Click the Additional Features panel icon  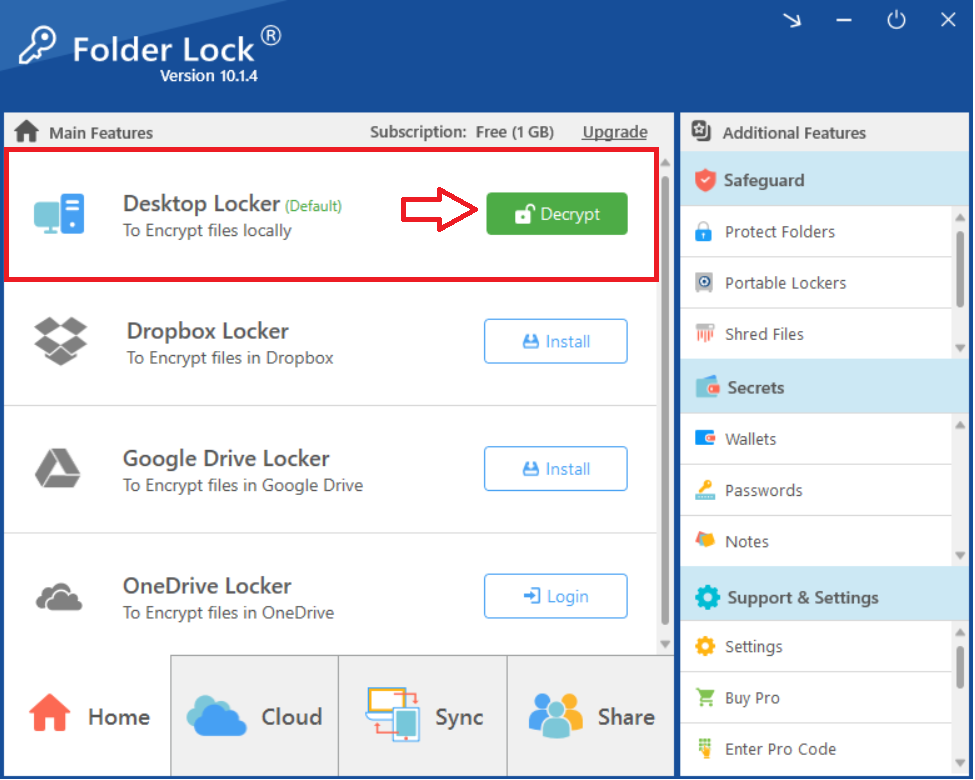(701, 131)
